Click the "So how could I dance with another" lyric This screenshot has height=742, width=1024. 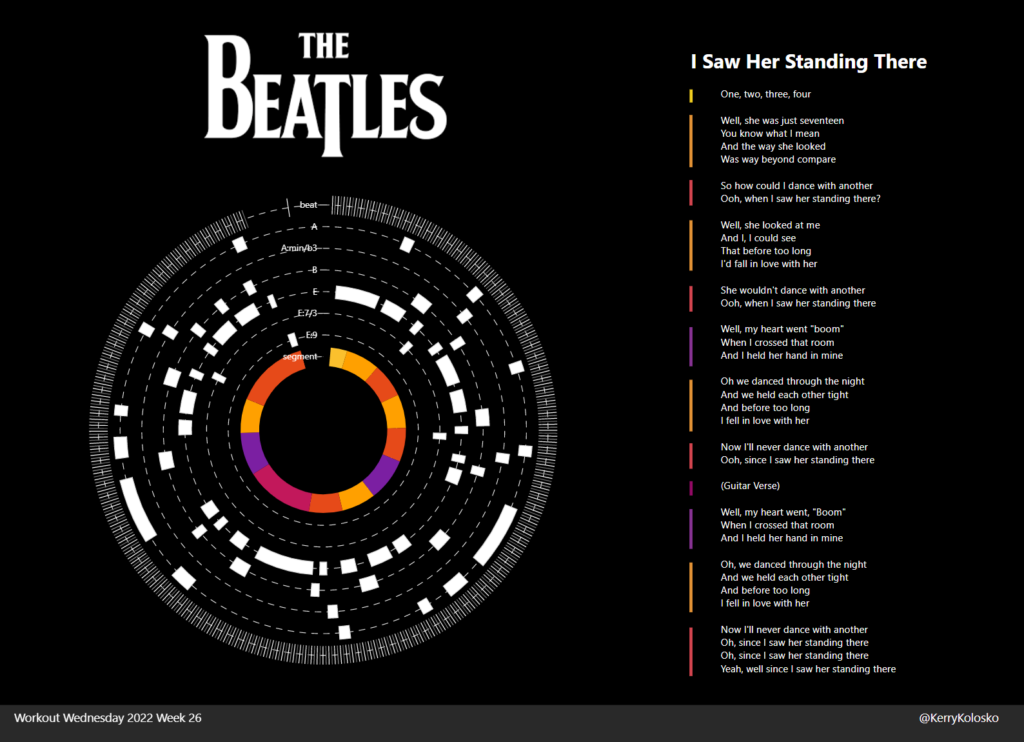(796, 186)
